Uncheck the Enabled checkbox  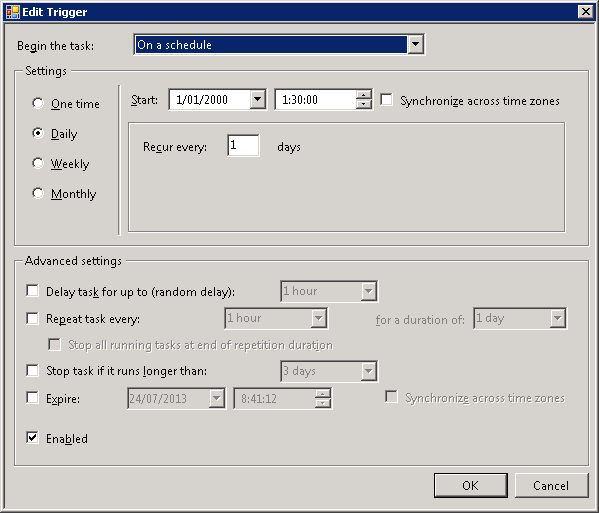point(32,438)
